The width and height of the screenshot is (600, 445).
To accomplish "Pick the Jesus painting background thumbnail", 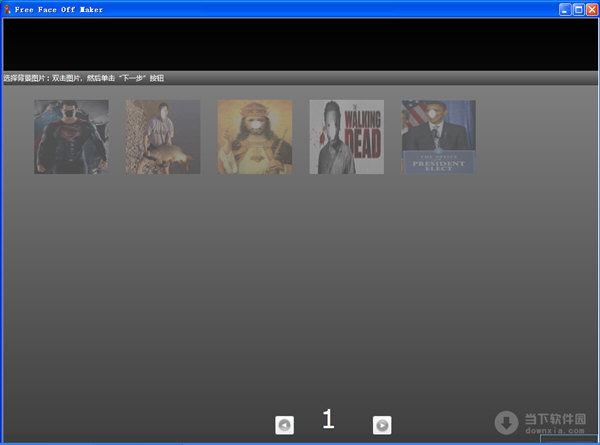I will click(255, 137).
